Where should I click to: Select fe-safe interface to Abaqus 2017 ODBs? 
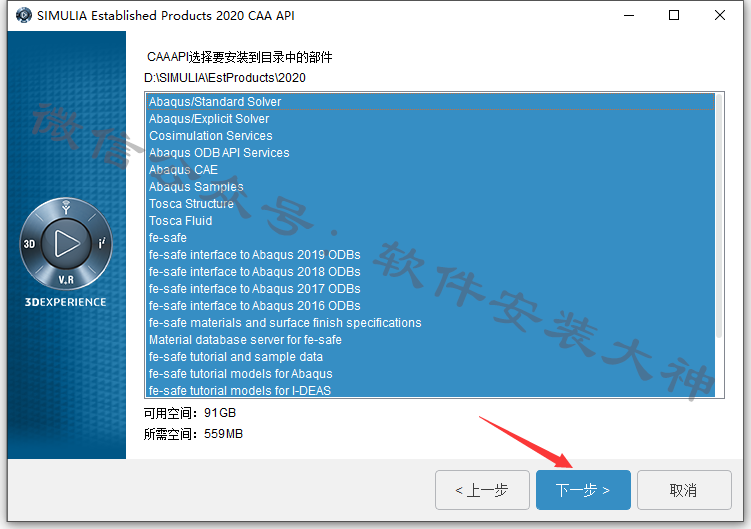(430, 289)
